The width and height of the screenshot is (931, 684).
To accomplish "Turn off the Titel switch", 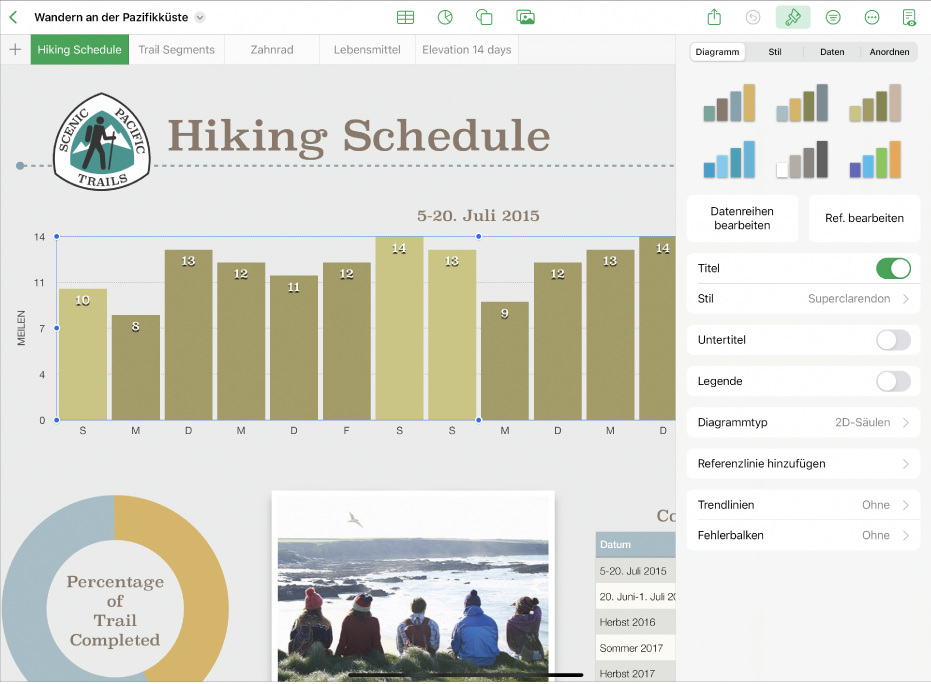I will coord(893,268).
